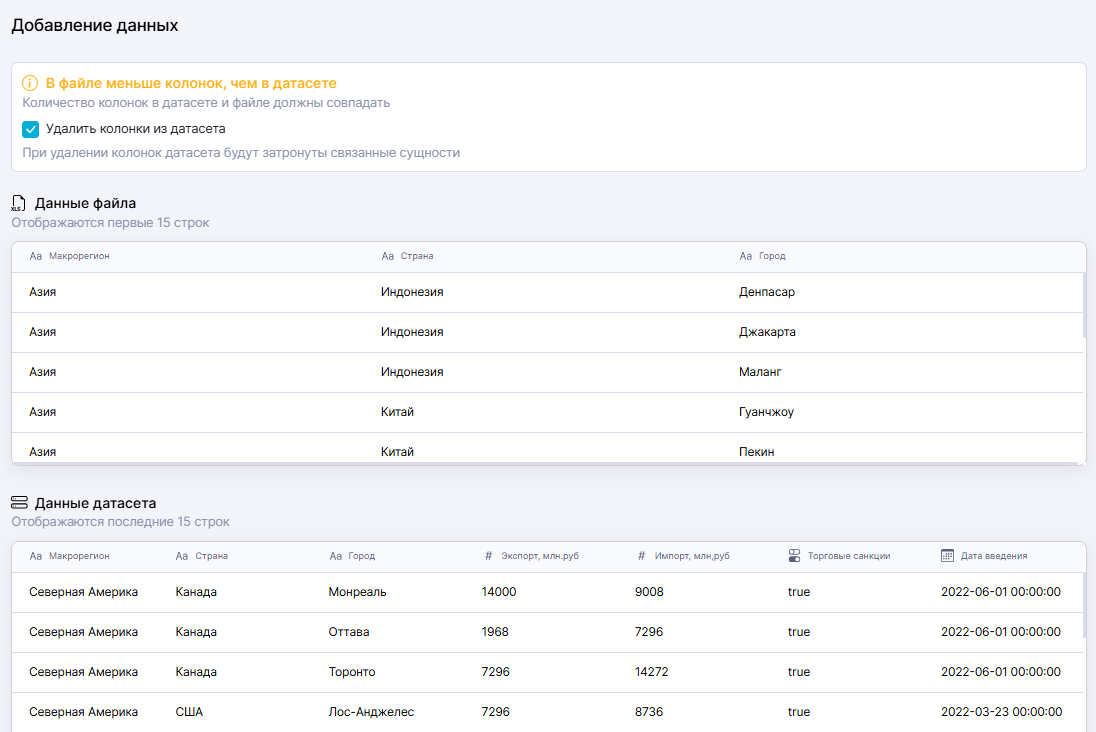Viewport: 1096px width, 732px height.
Task: Uncheck the Удалить колонки из датасета checkbox
Action: tap(31, 129)
